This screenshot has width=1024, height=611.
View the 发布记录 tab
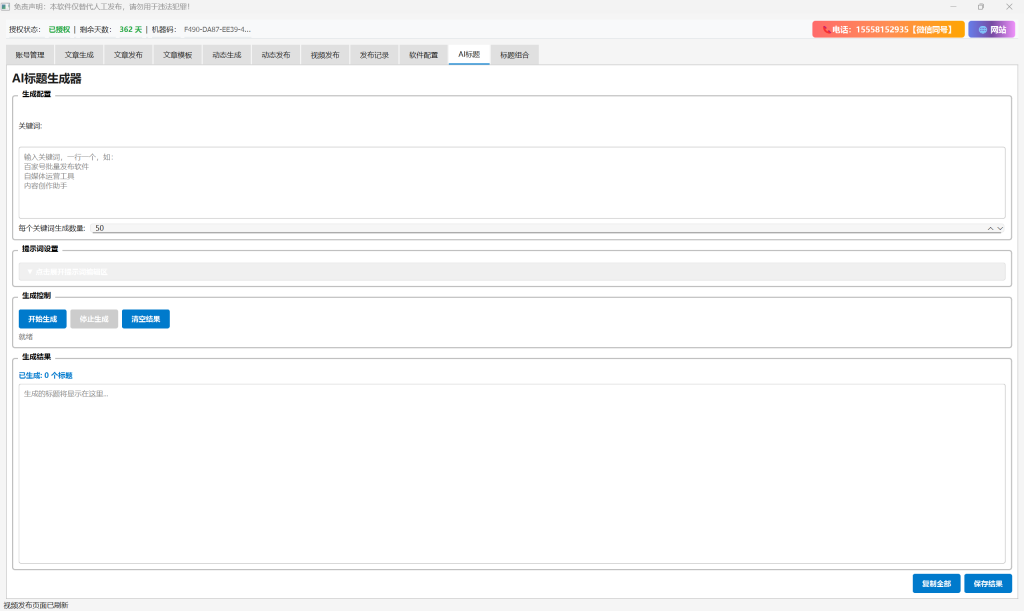coord(374,55)
